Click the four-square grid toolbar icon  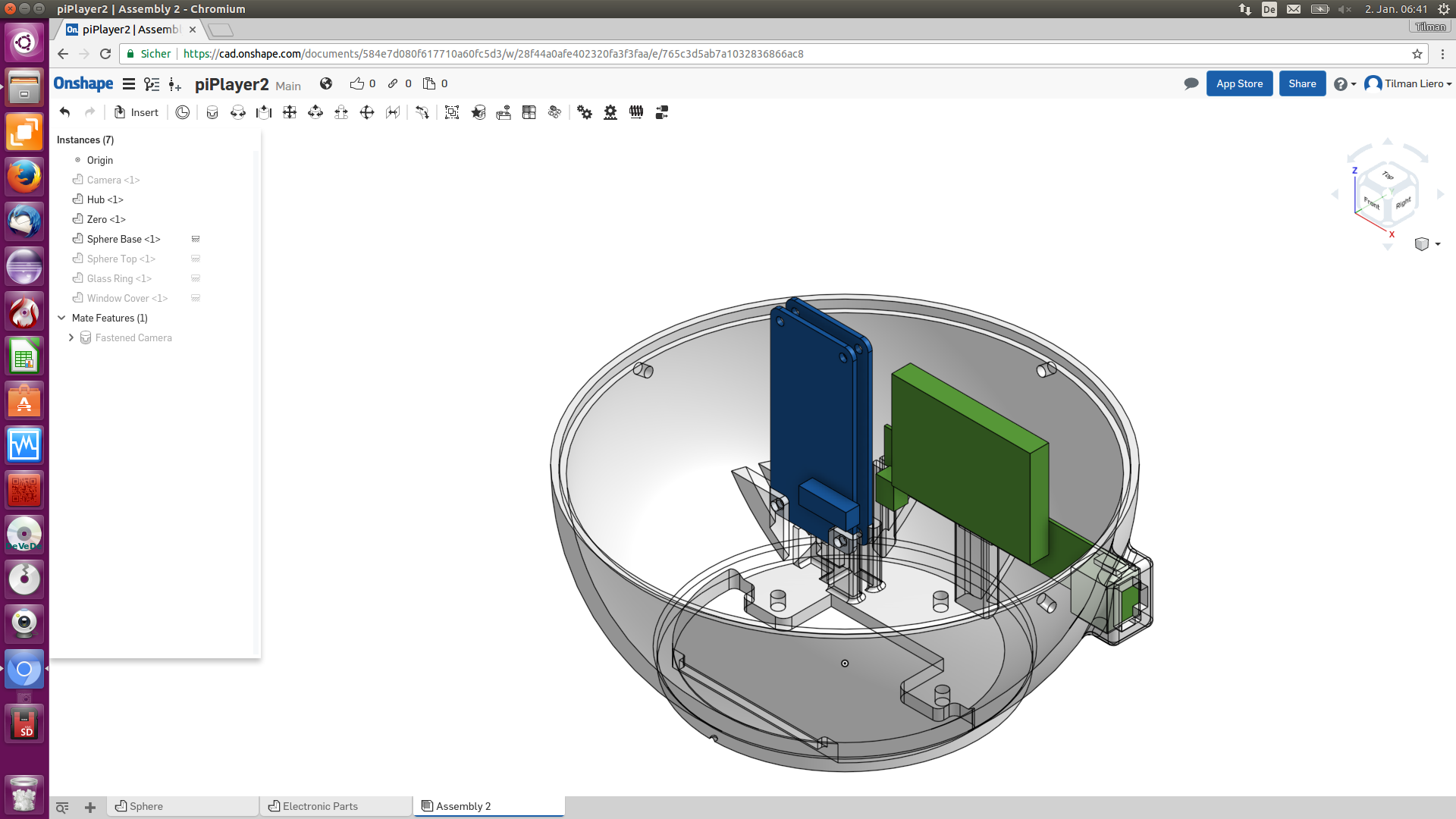(x=529, y=112)
